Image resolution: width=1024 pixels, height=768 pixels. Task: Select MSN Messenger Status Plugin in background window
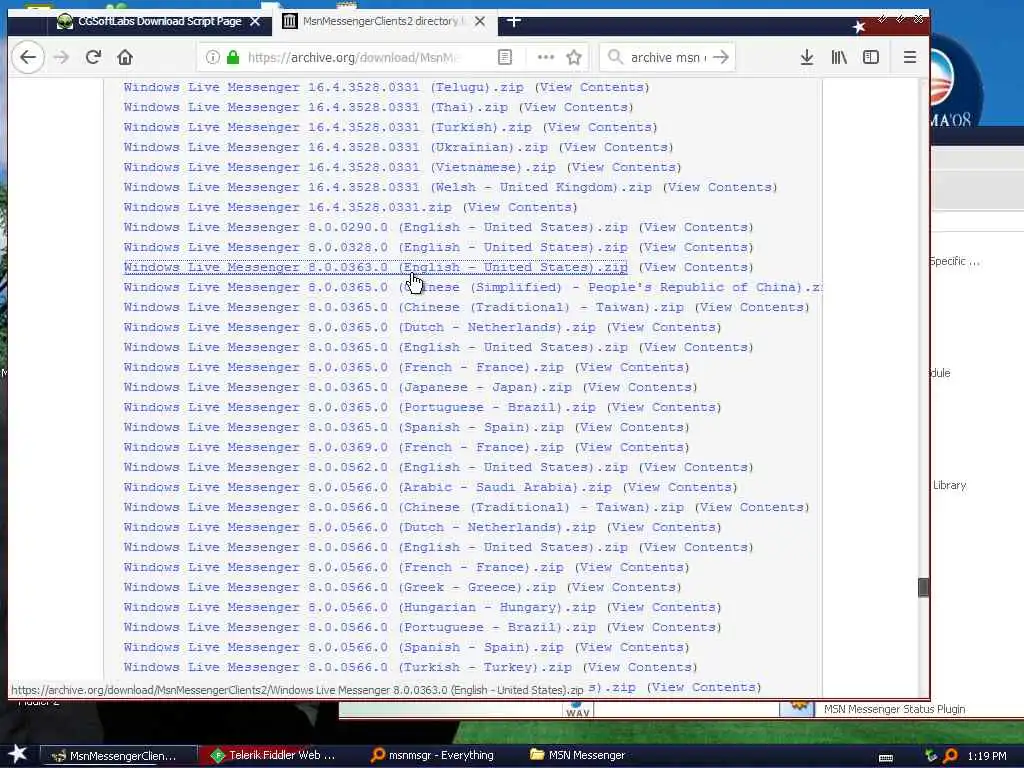[x=894, y=709]
